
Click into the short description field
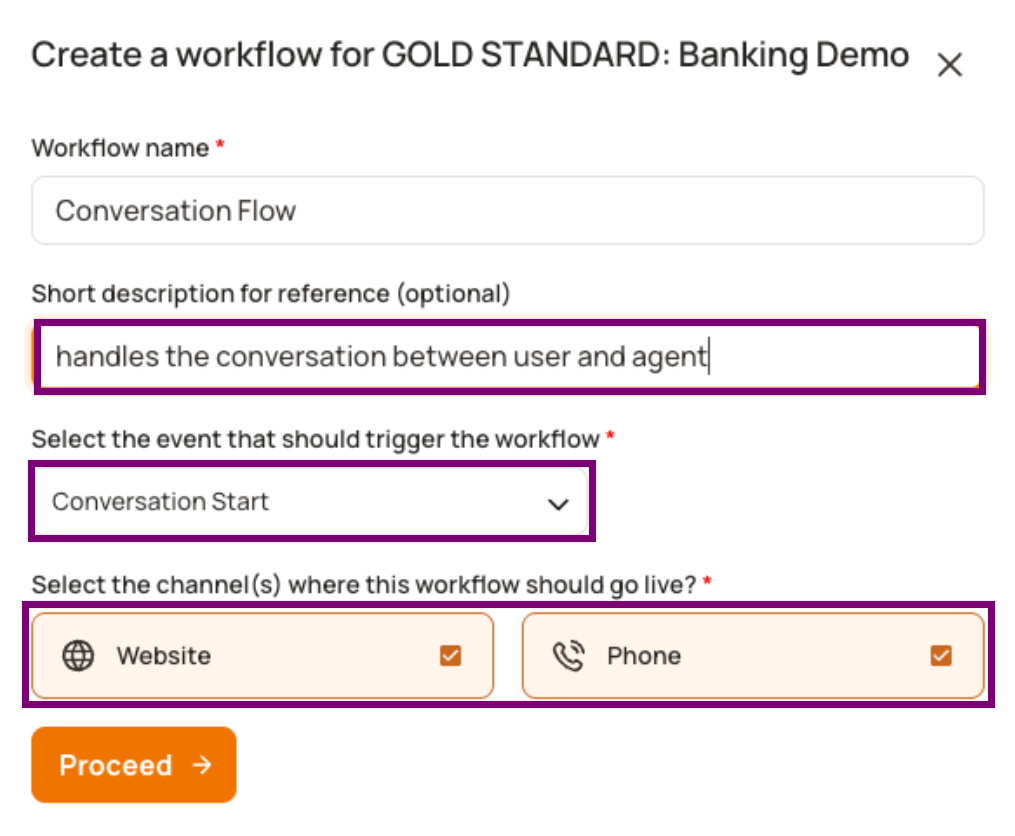(509, 356)
